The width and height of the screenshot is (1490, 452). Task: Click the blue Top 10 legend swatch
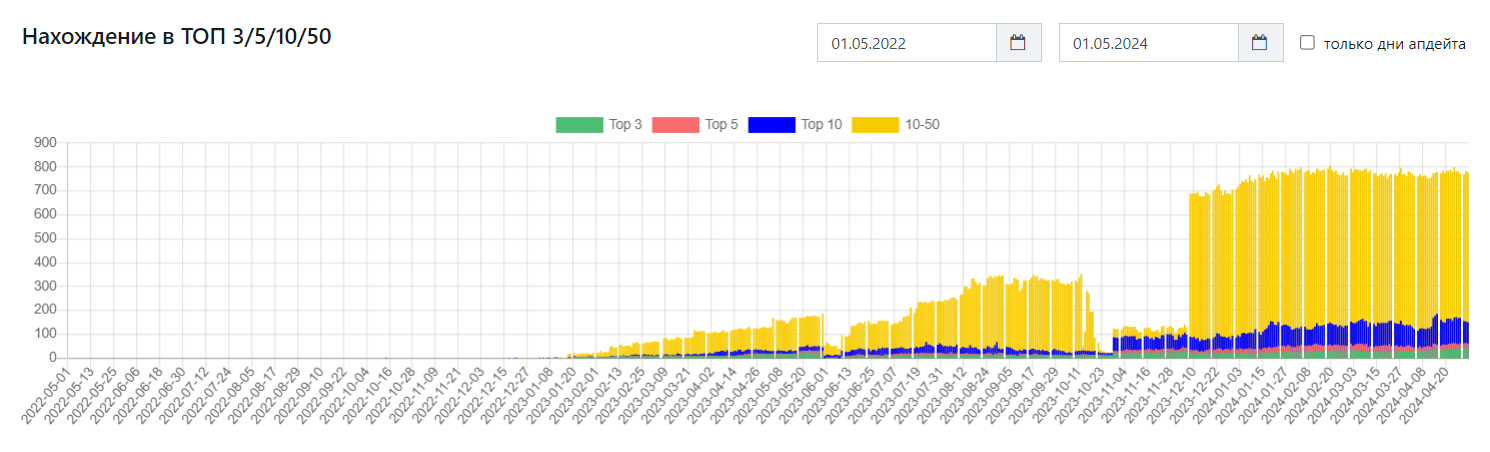[x=771, y=125]
